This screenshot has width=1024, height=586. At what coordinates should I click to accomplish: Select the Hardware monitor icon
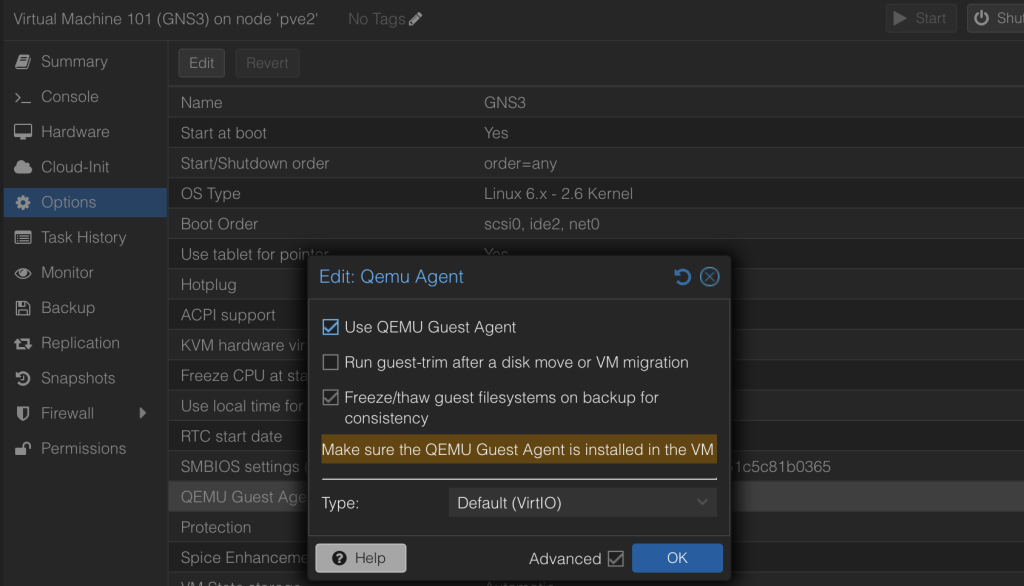22,132
